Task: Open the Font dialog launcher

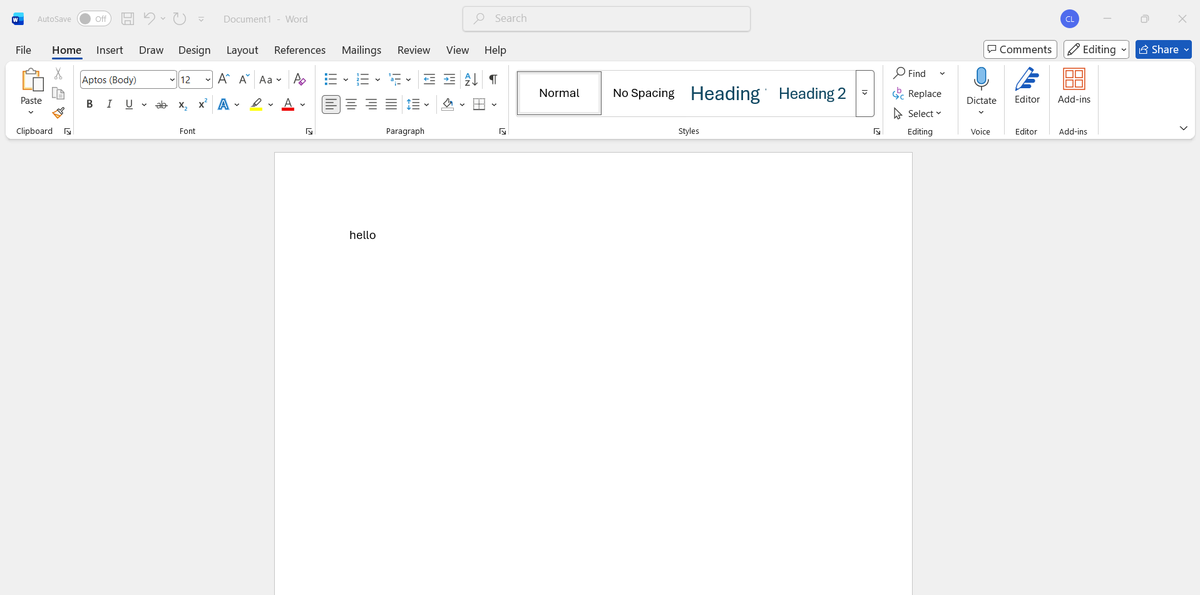Action: pyautogui.click(x=309, y=131)
